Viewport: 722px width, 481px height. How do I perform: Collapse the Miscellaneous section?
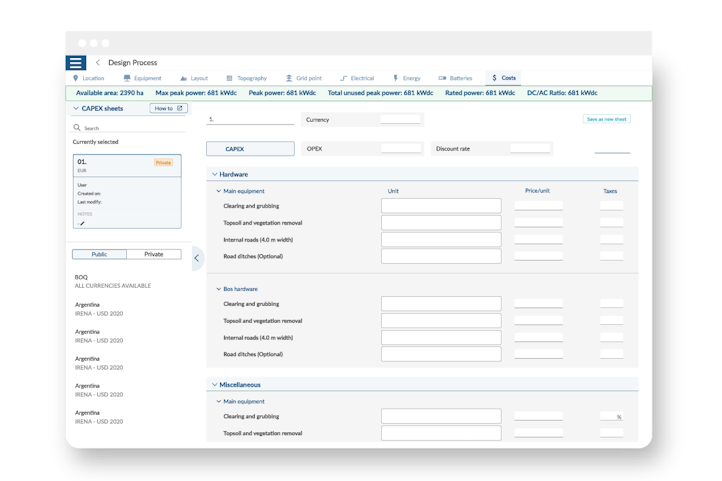click(215, 385)
